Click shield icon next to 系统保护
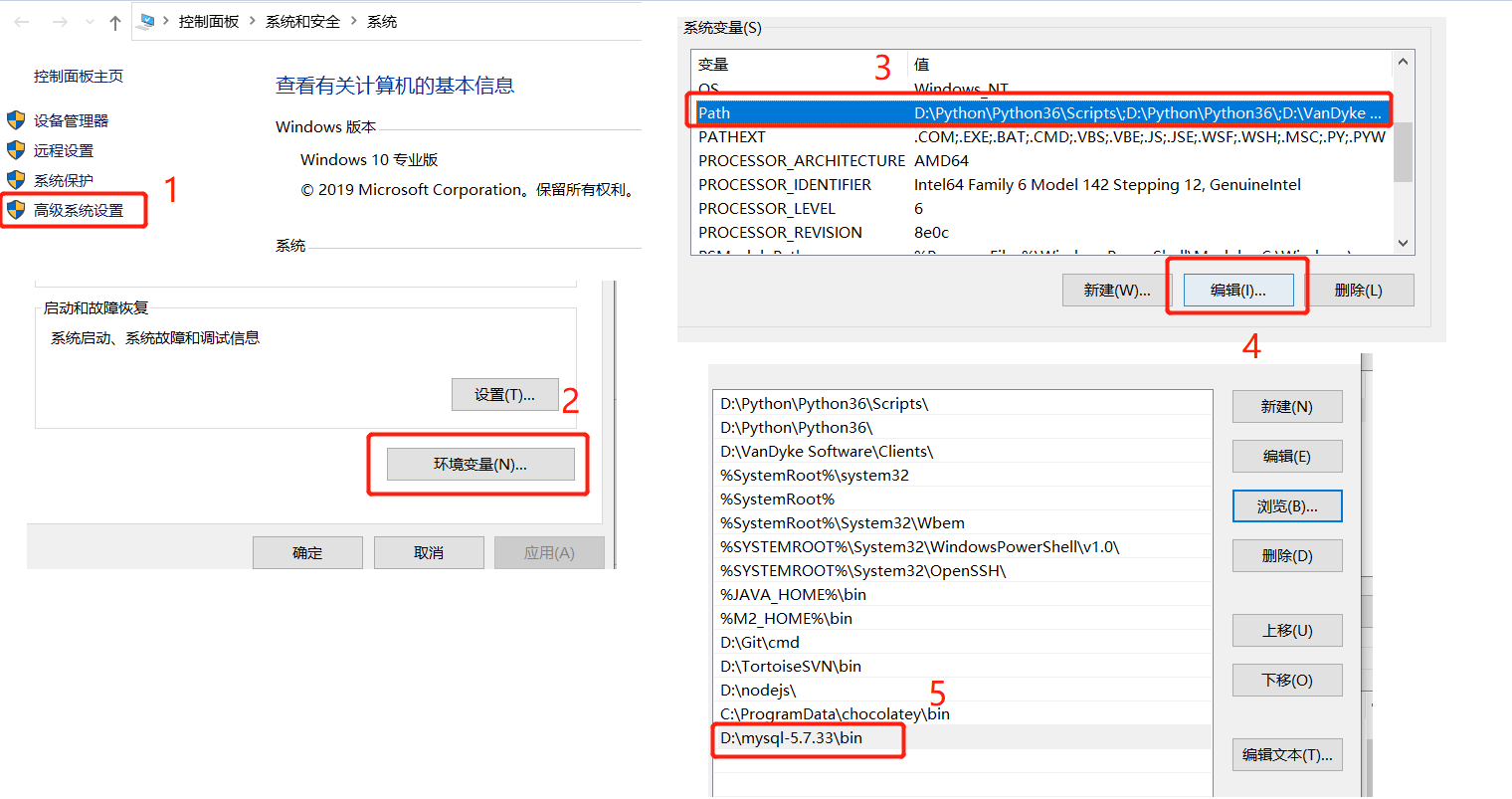 [16, 180]
